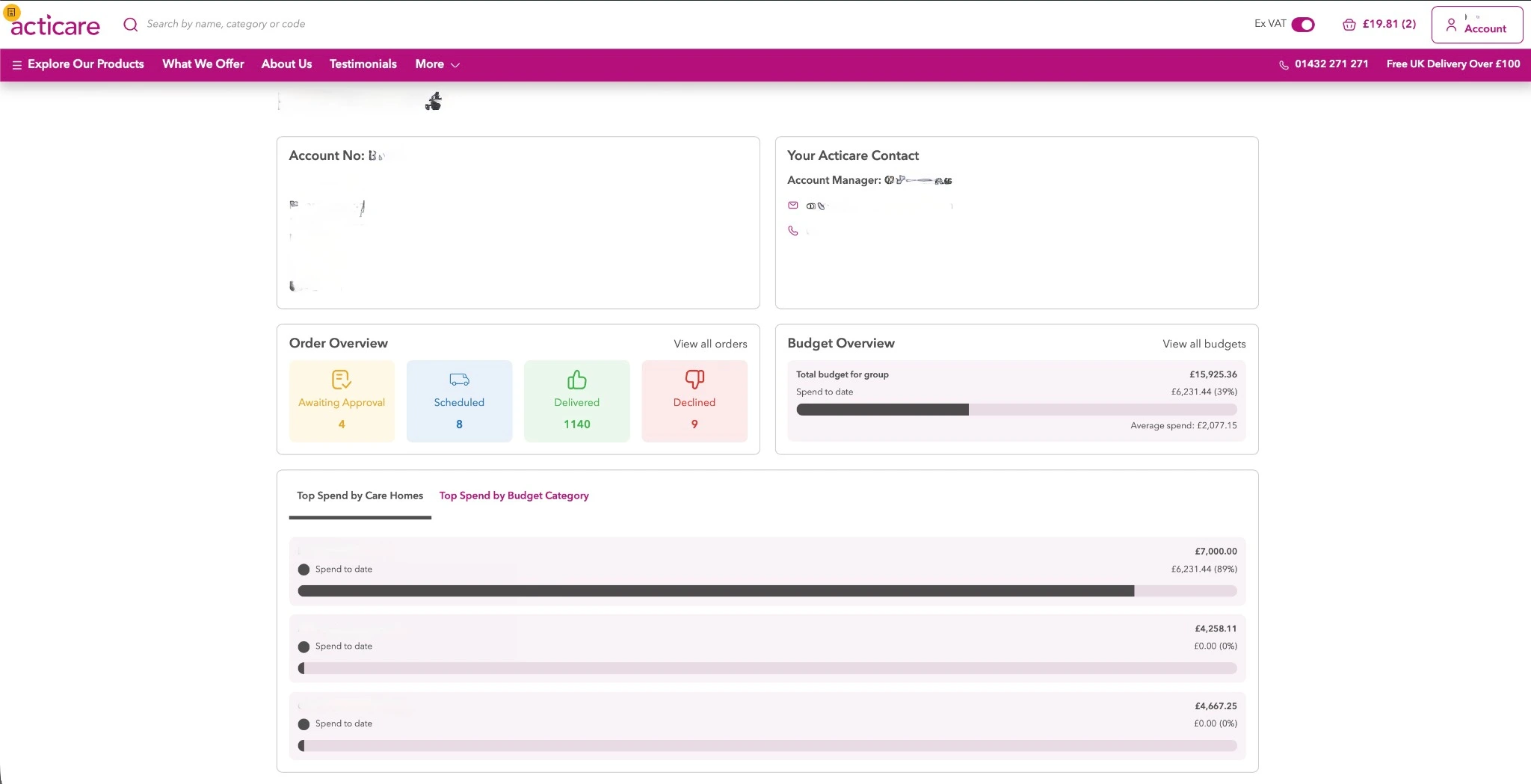
Task: Click the search magnifier icon
Action: pyautogui.click(x=131, y=25)
